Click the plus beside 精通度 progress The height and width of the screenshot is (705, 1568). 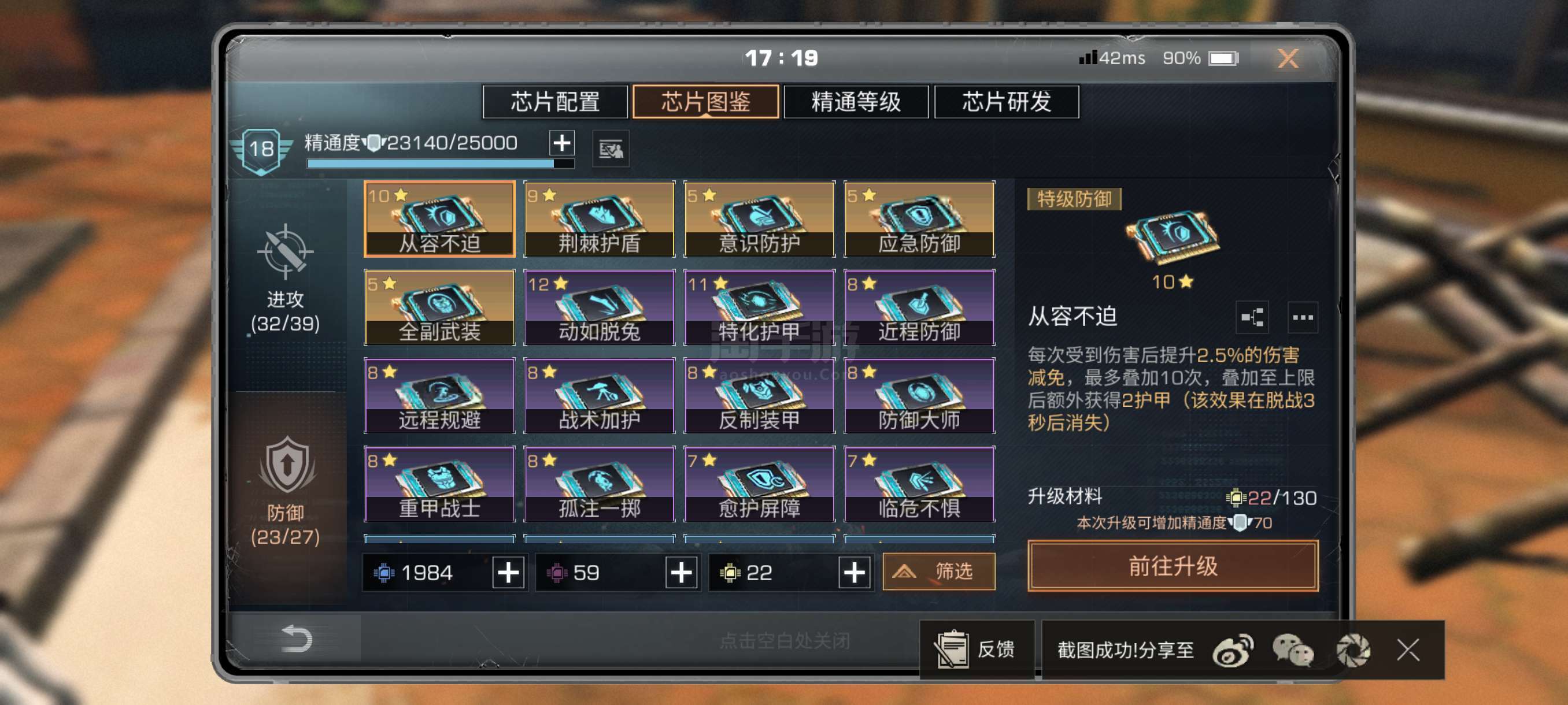[562, 143]
